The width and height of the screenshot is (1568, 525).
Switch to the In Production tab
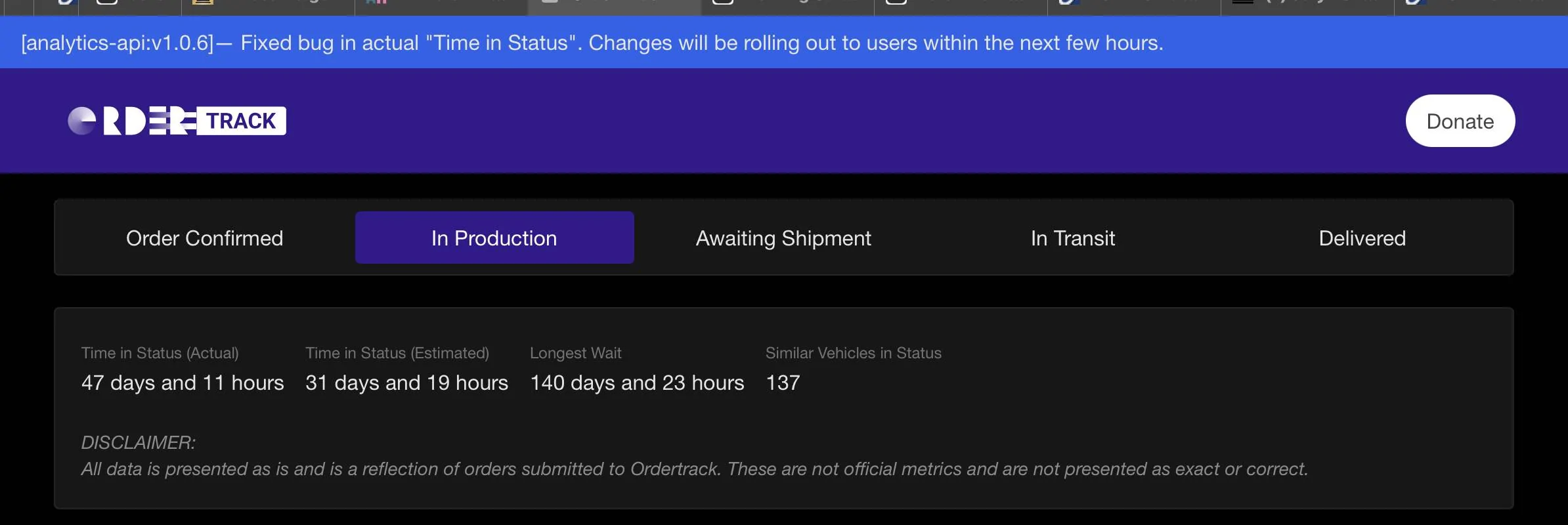[x=494, y=238]
